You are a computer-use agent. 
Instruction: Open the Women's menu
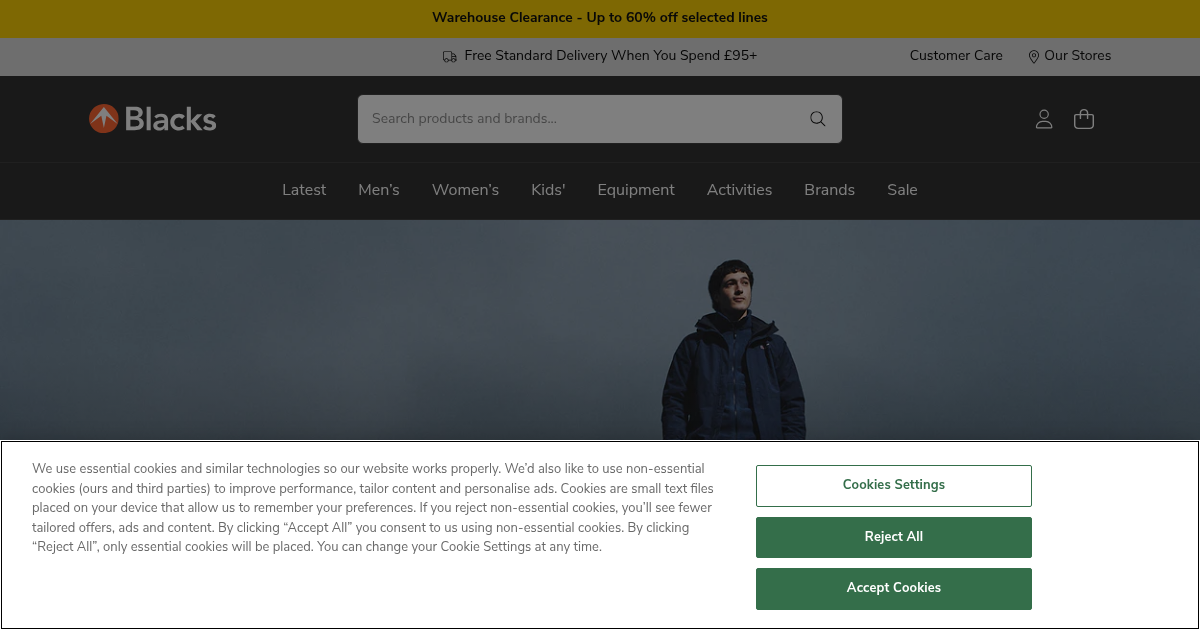tap(465, 190)
